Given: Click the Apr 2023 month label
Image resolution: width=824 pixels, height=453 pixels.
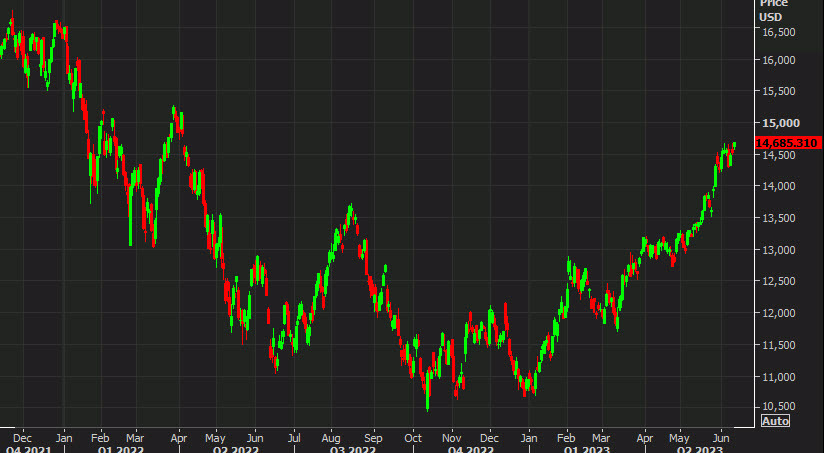Looking at the screenshot, I should pos(645,438).
